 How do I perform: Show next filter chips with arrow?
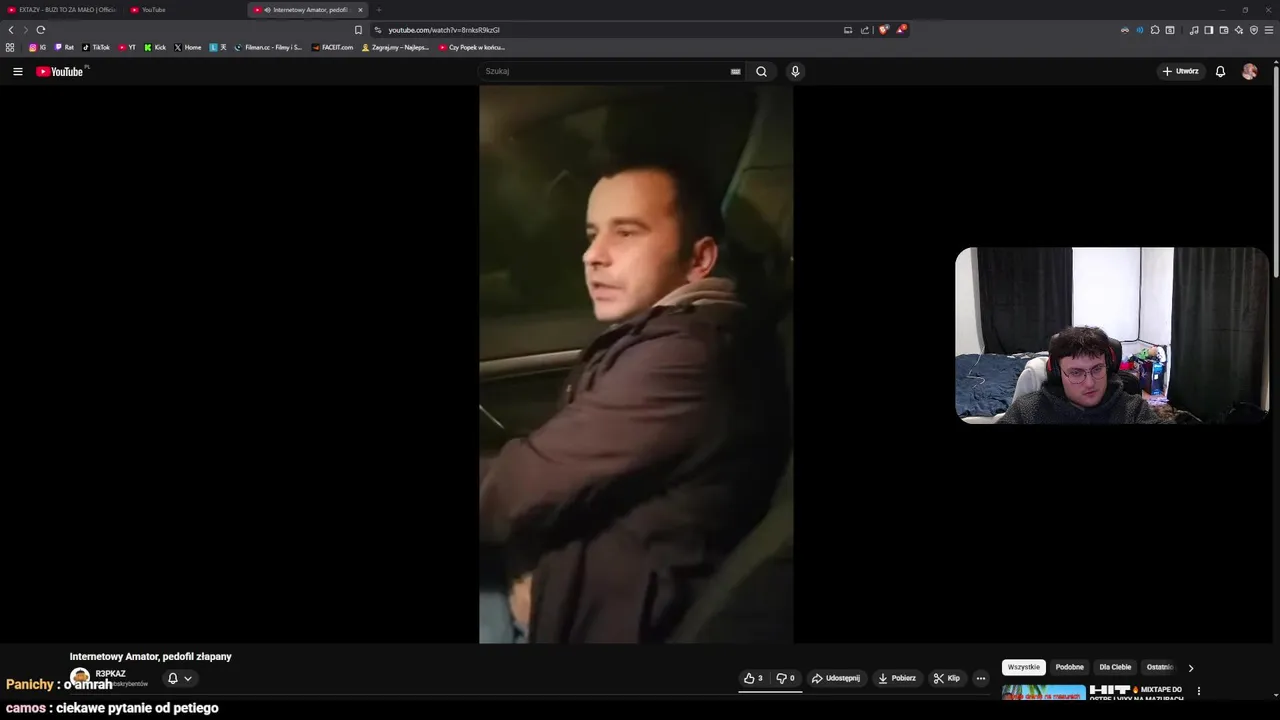pyautogui.click(x=1190, y=667)
